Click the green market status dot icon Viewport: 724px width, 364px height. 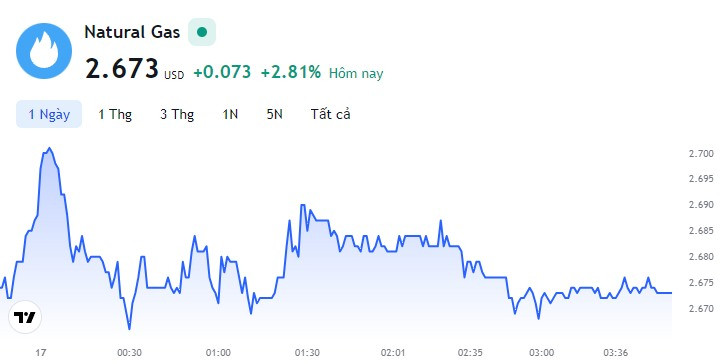click(202, 32)
